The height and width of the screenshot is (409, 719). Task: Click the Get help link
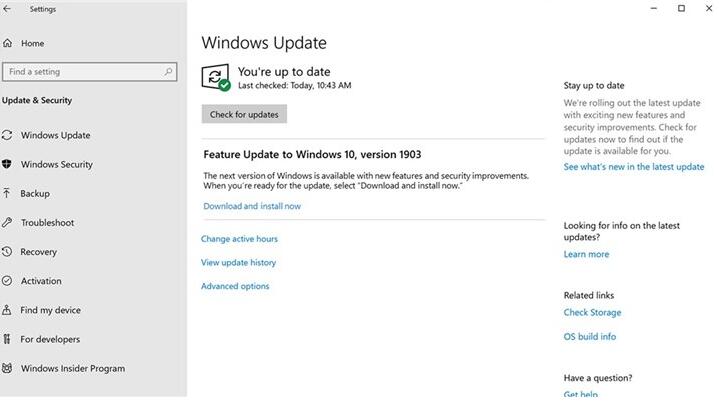pos(581,394)
